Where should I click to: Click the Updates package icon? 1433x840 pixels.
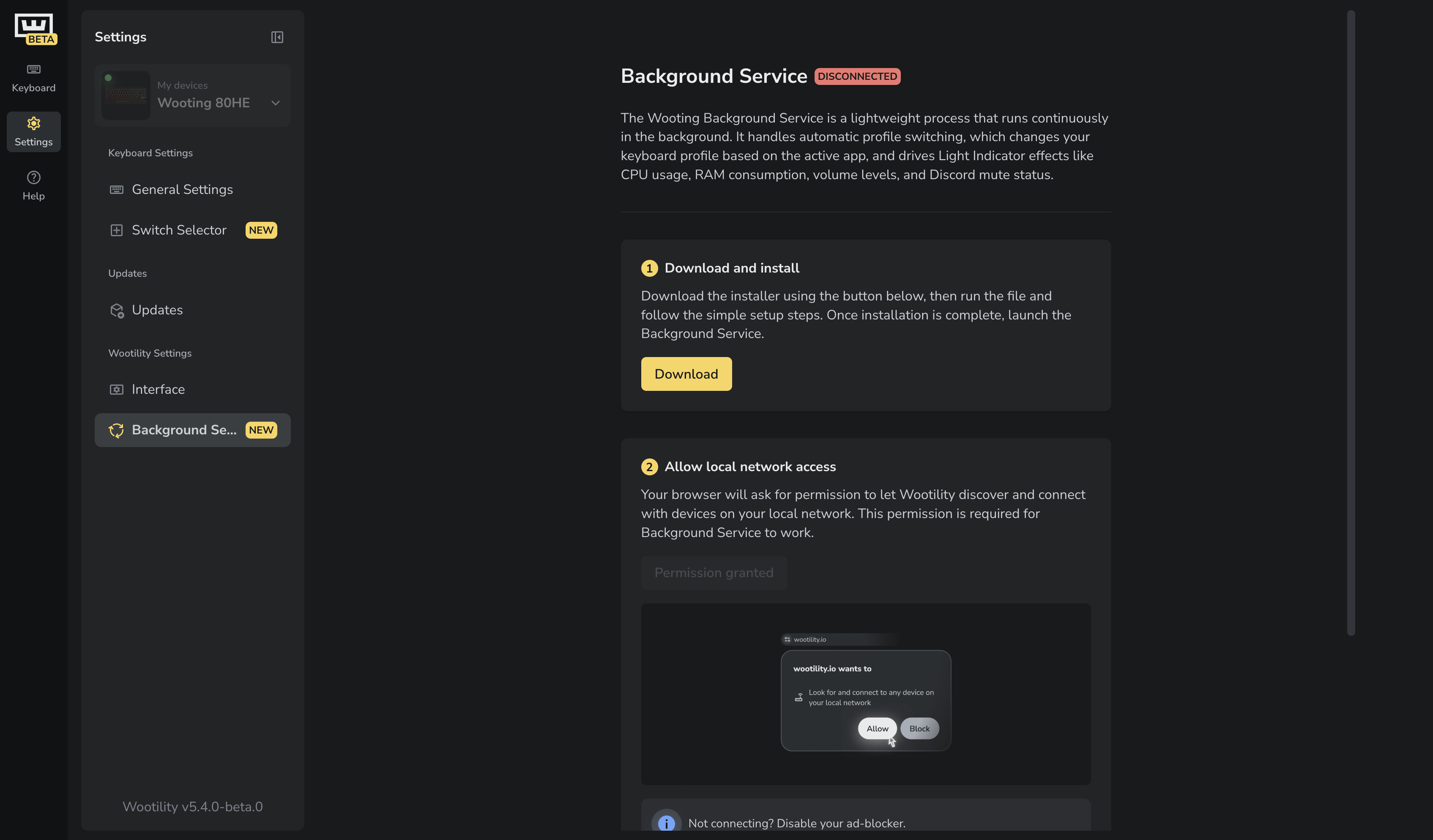pos(117,310)
